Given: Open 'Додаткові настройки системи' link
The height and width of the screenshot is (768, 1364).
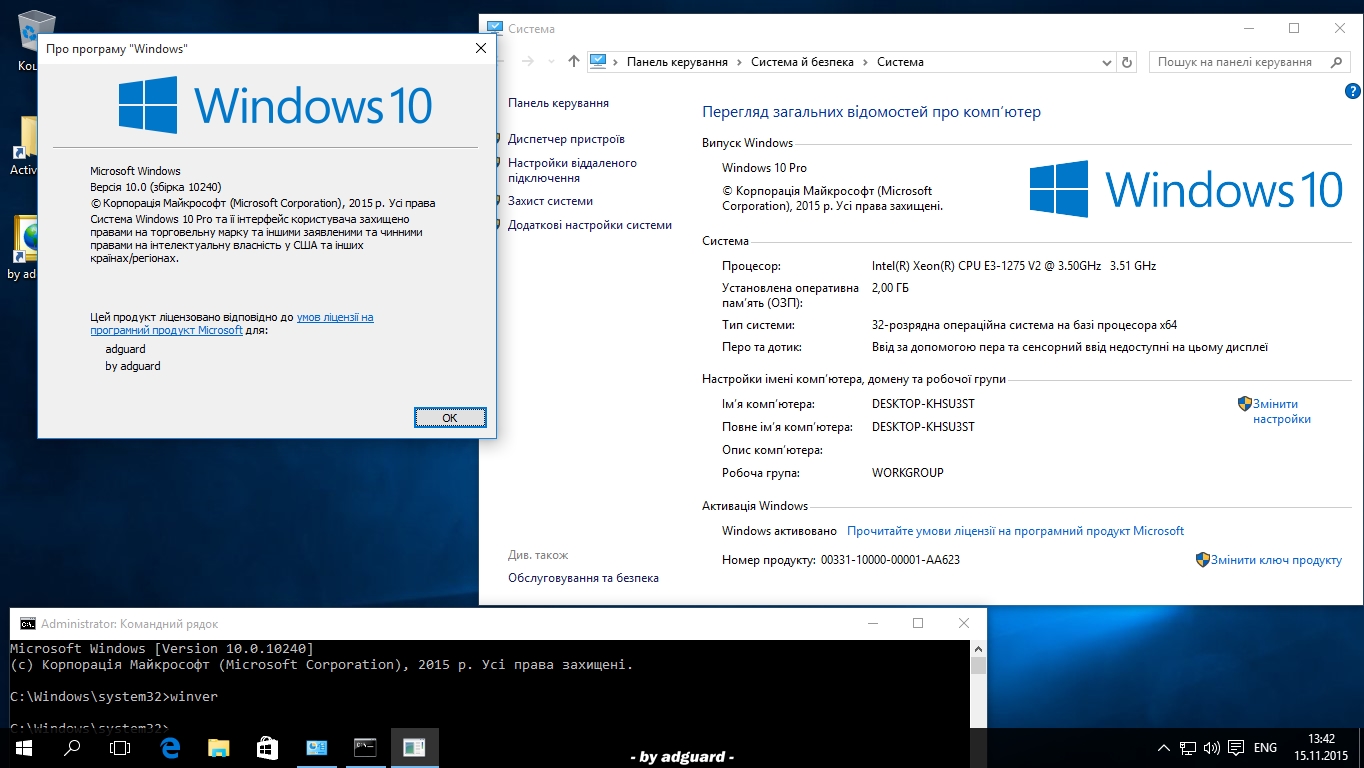Looking at the screenshot, I should tap(590, 225).
